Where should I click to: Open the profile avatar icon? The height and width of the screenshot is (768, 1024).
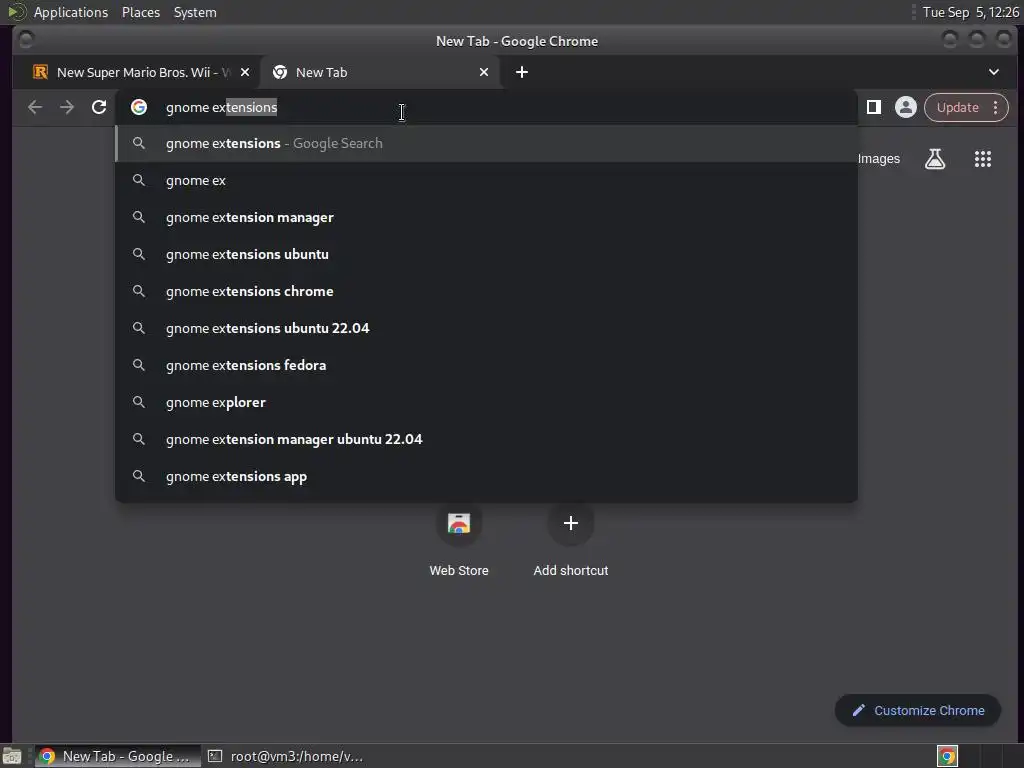click(x=905, y=107)
